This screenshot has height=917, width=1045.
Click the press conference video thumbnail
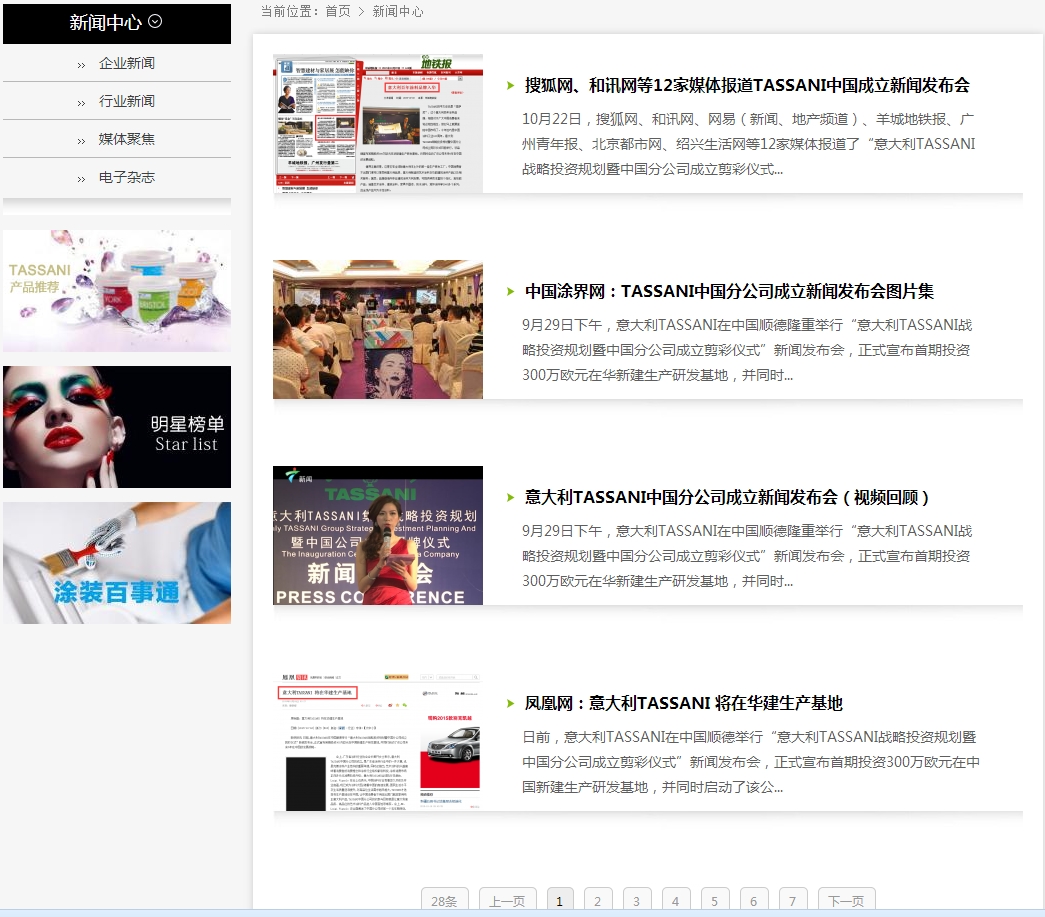click(x=378, y=536)
